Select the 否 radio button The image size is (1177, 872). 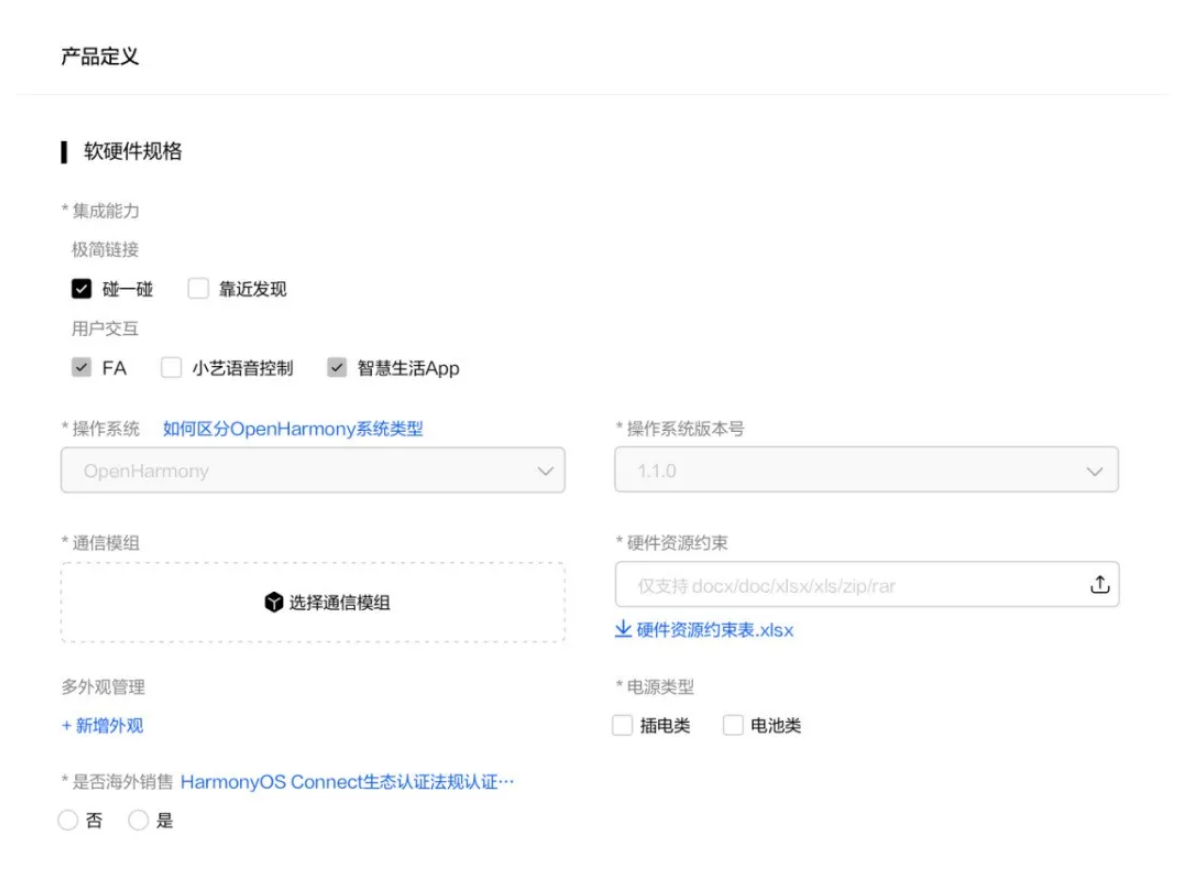click(x=67, y=820)
